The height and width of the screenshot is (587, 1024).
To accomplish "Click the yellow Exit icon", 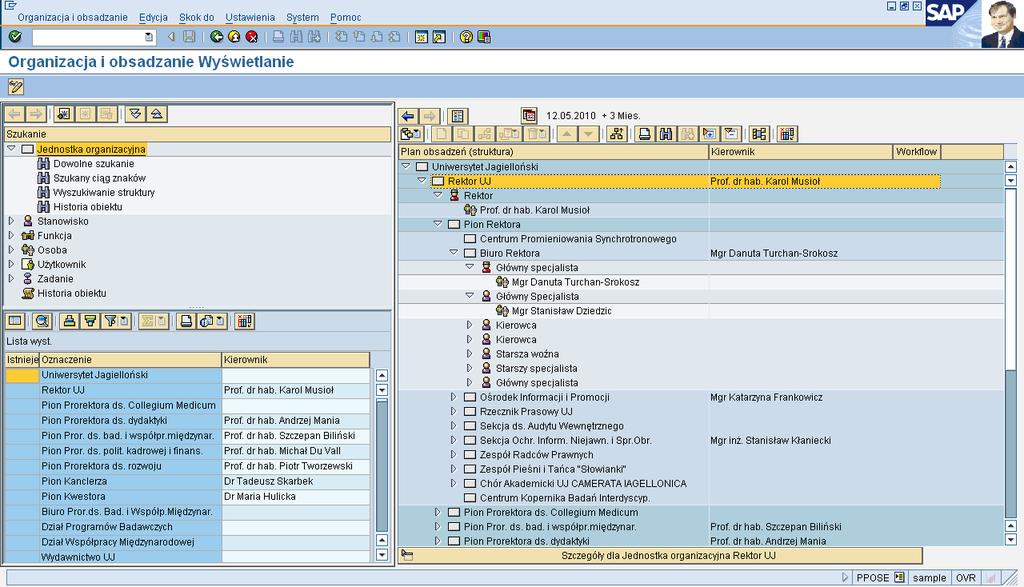I will pos(234,37).
